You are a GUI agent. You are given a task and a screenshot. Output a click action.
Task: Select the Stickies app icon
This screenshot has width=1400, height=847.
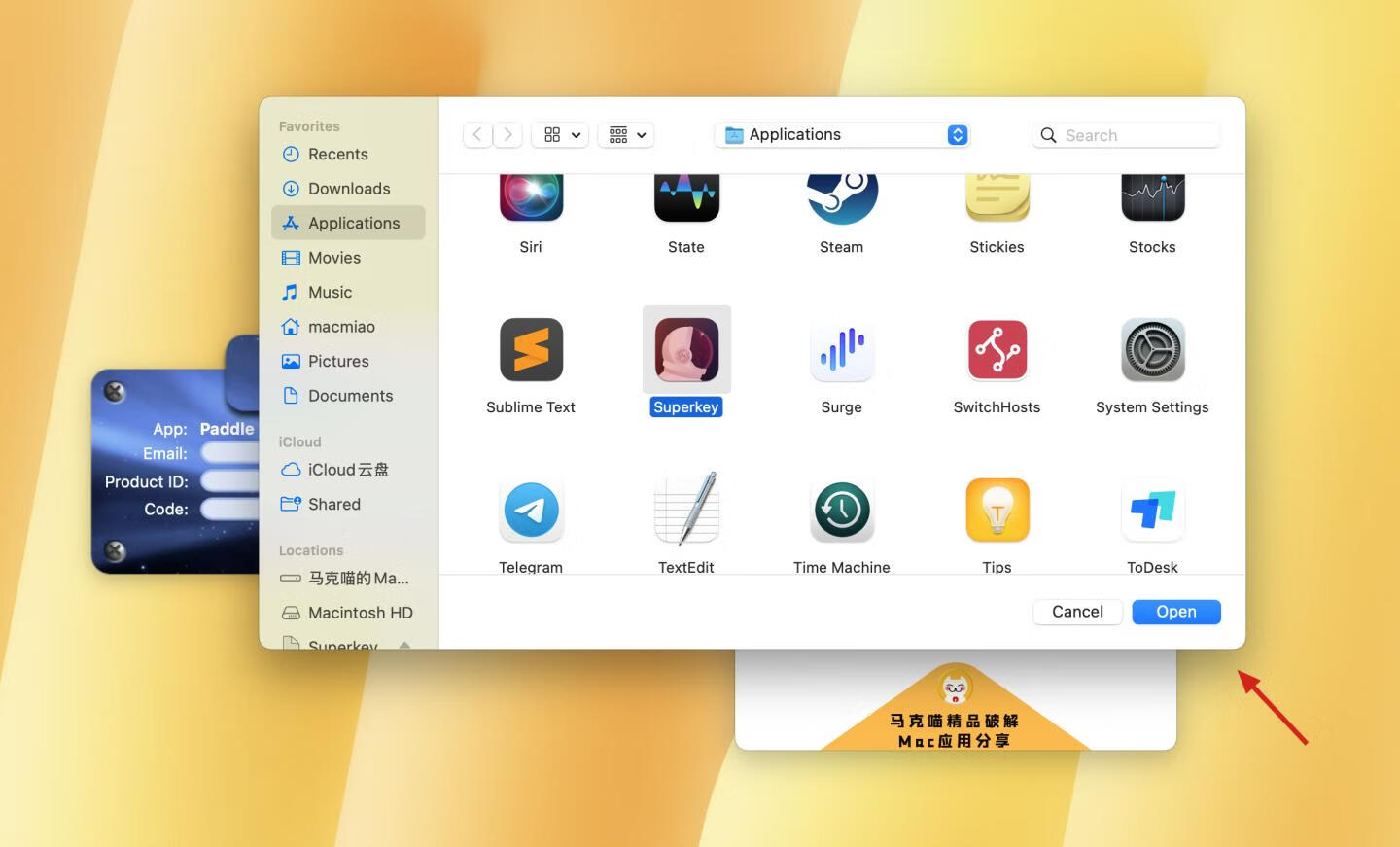point(997,199)
